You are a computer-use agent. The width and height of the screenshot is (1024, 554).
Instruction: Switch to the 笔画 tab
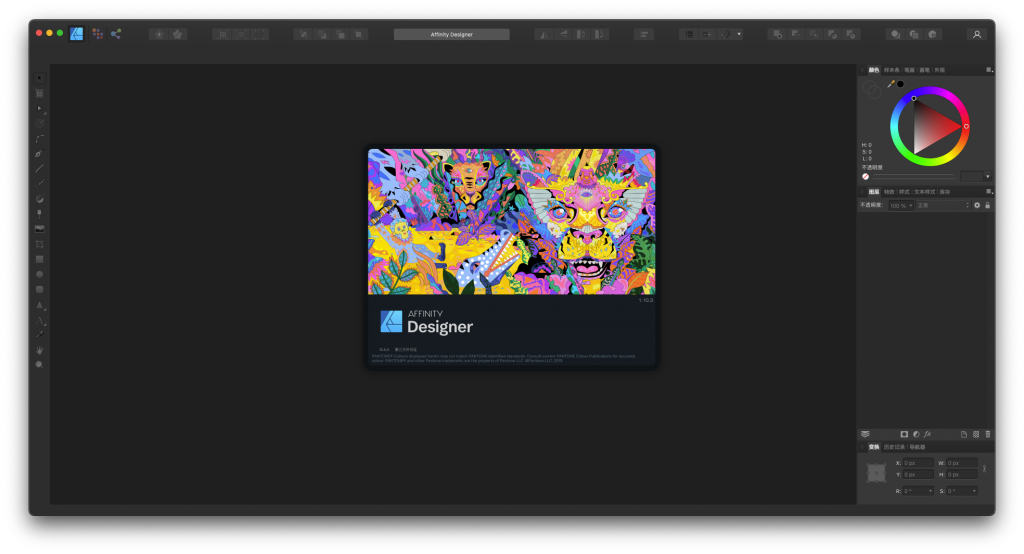909,70
